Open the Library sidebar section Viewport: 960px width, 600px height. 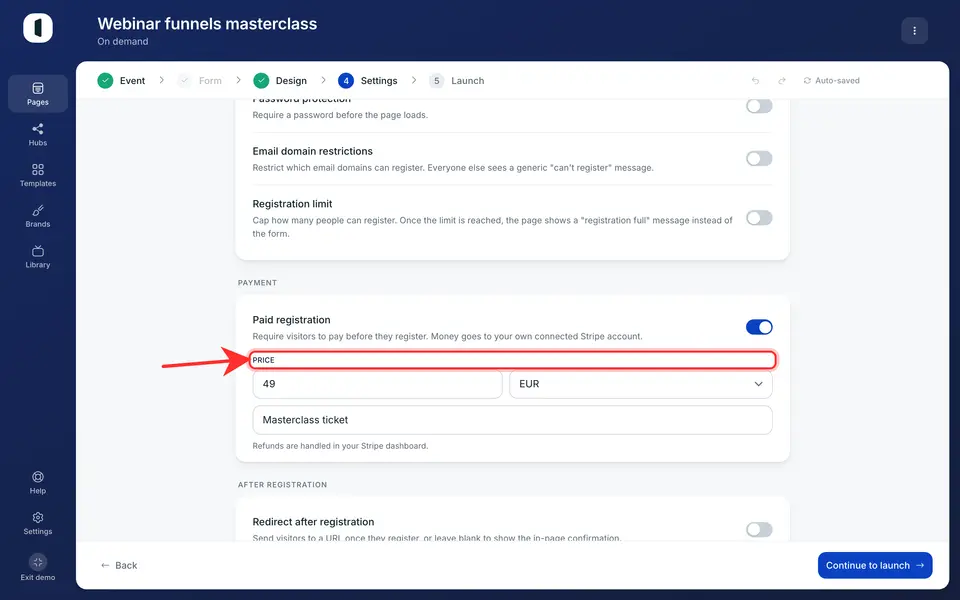click(38, 257)
